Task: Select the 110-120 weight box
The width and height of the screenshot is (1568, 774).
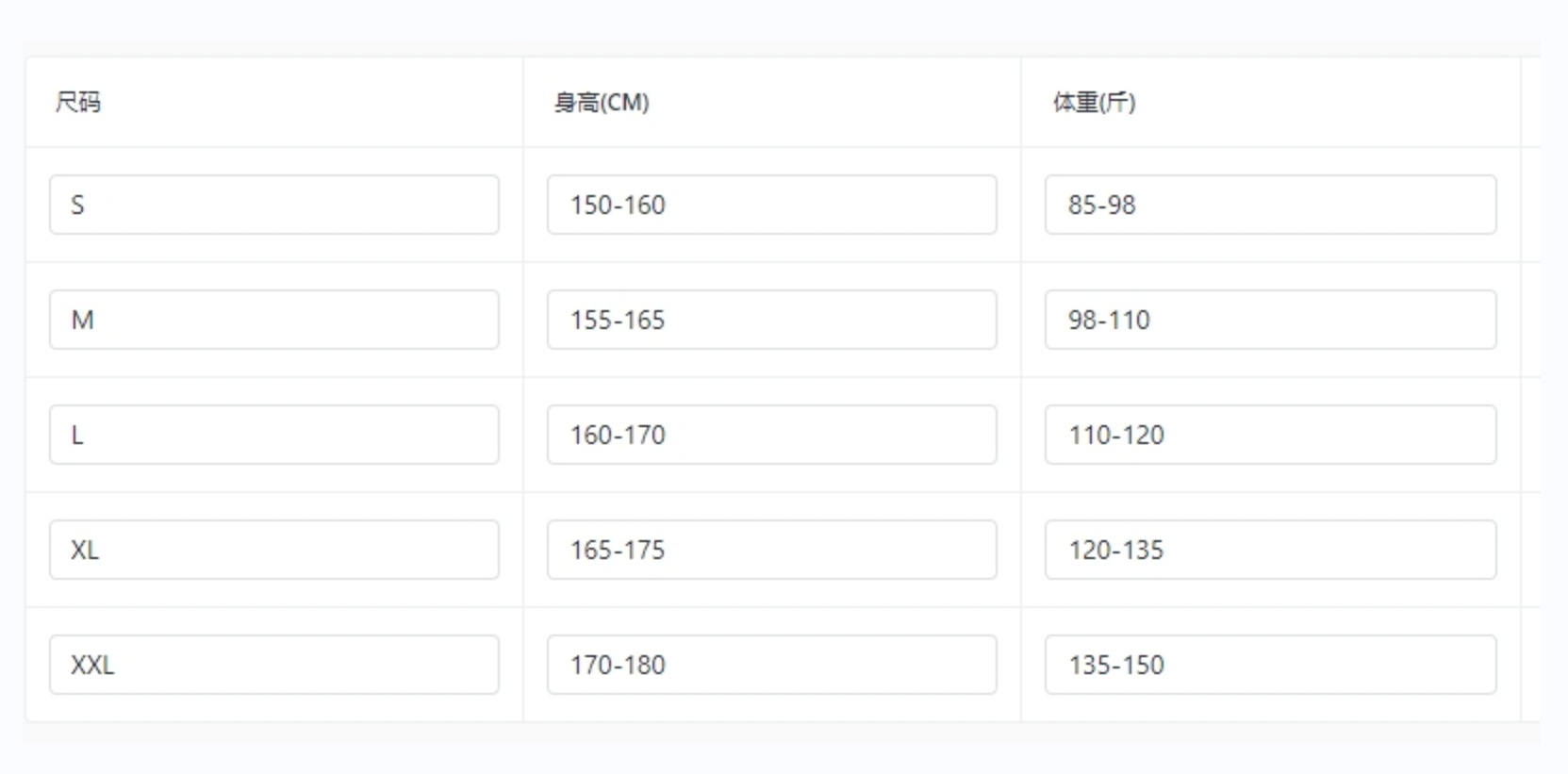Action: tap(1270, 435)
